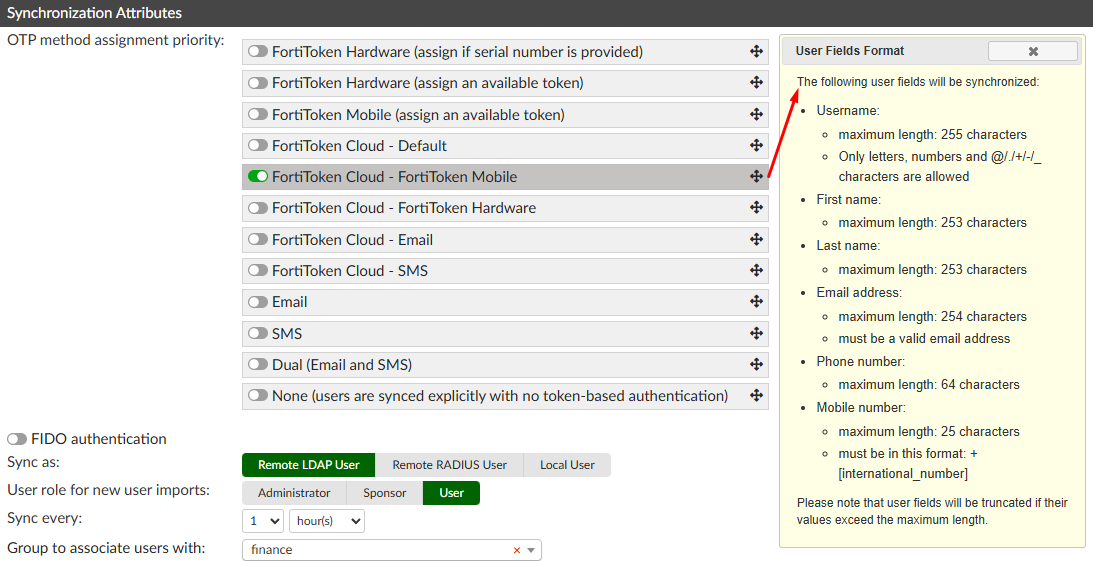Click move handle for Dual (Email and SMS) row
The height and width of the screenshot is (561, 1093).
point(756,364)
